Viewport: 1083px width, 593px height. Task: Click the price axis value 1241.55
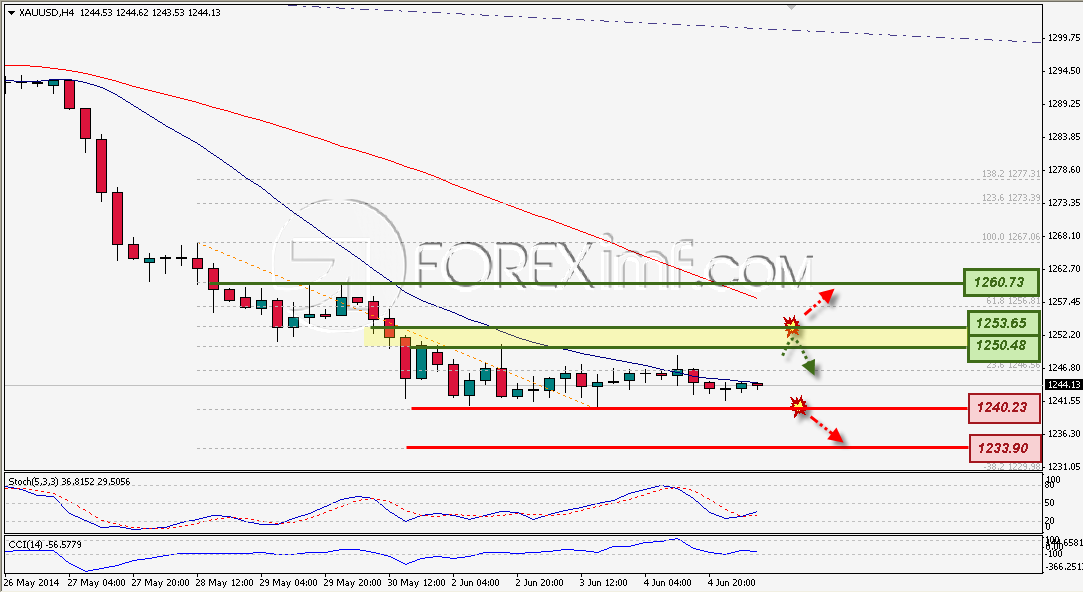(x=1064, y=400)
